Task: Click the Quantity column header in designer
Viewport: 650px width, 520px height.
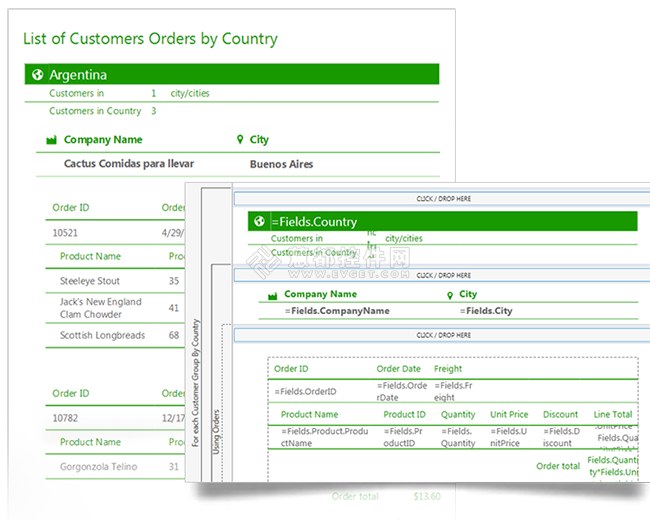Action: point(458,414)
